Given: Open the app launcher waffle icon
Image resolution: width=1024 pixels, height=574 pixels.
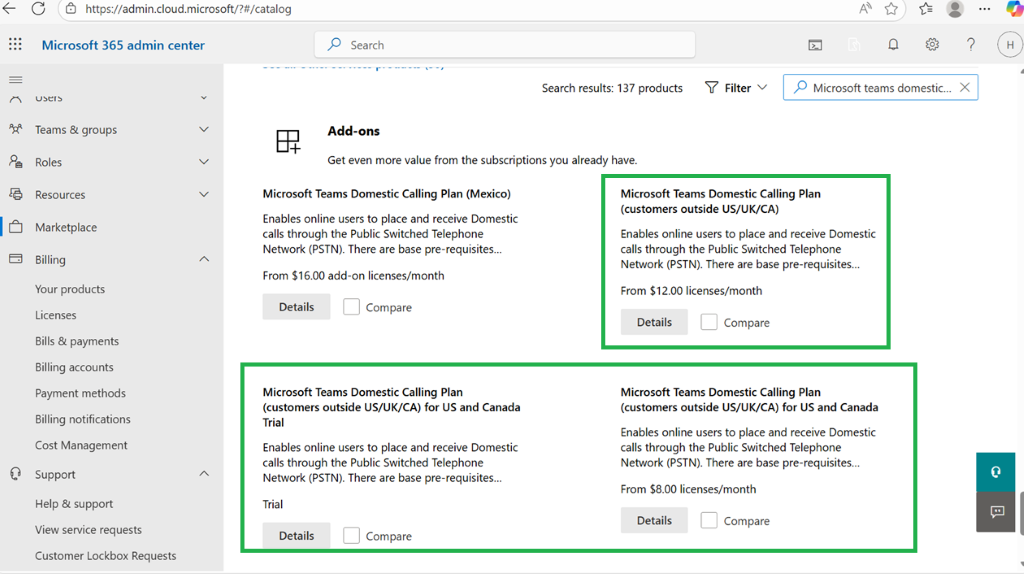Looking at the screenshot, I should [x=15, y=44].
